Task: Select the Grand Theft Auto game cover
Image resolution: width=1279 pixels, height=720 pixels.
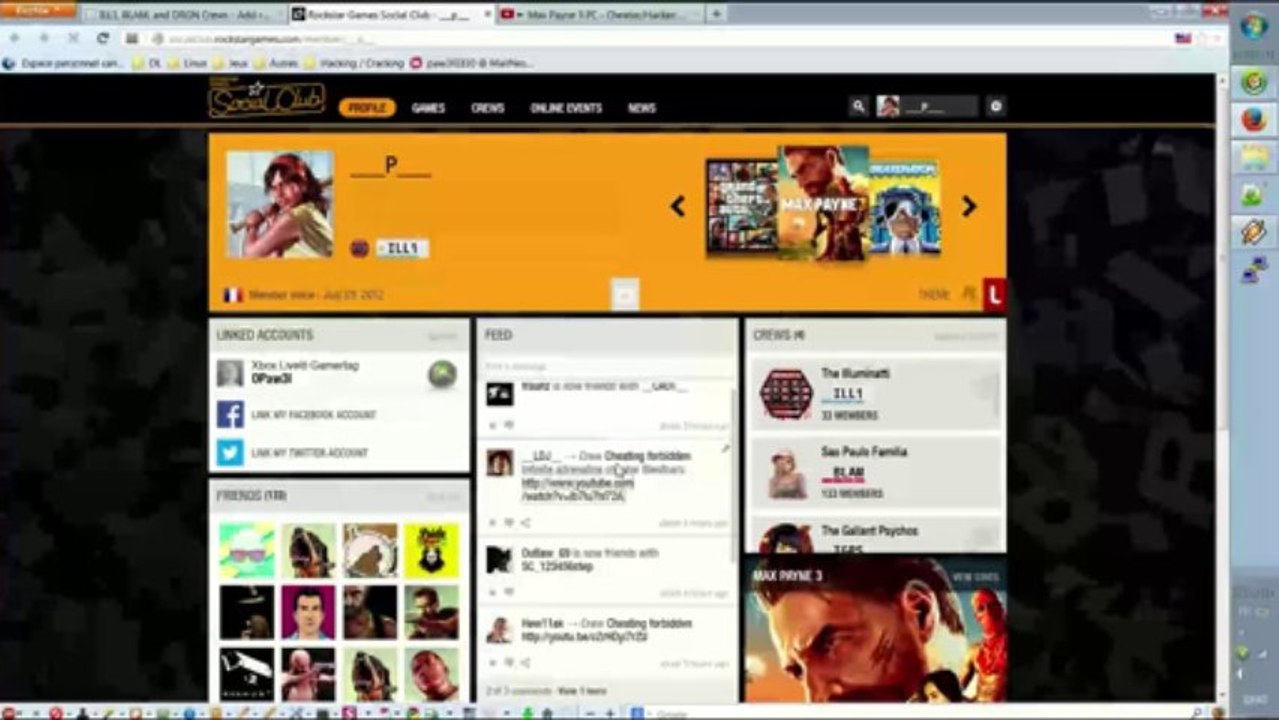Action: 741,206
